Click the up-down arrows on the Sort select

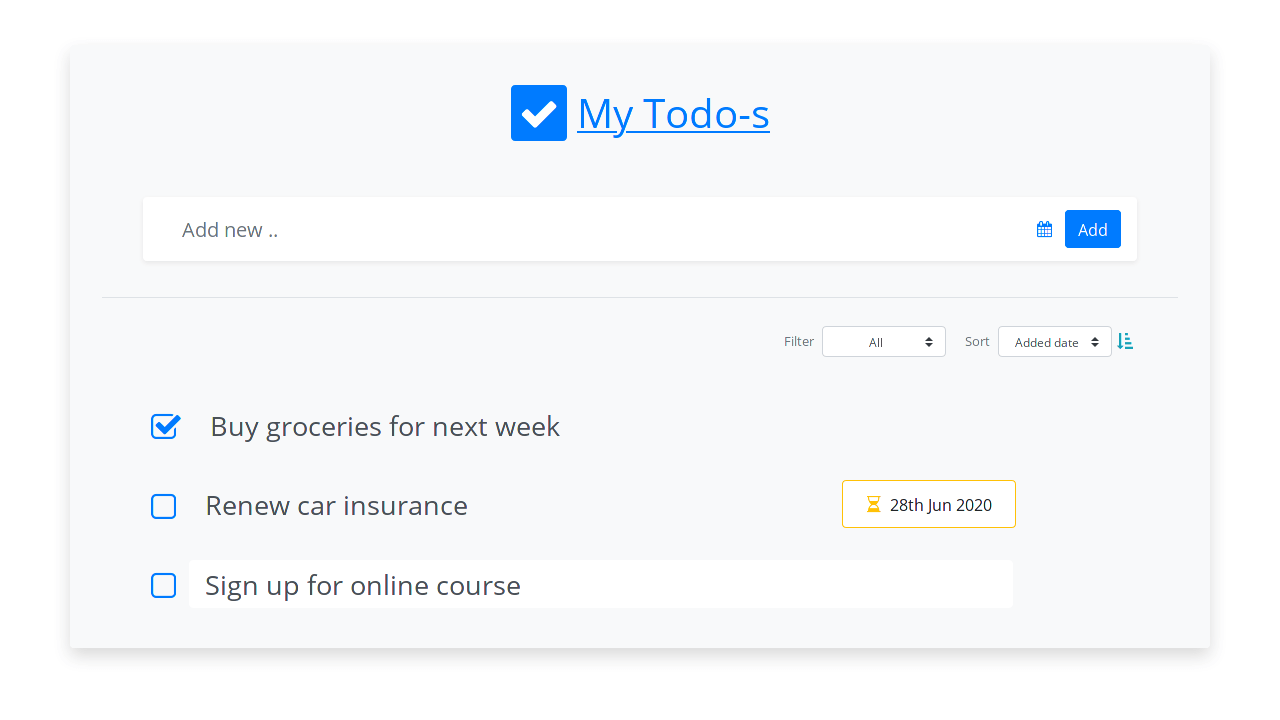1095,342
